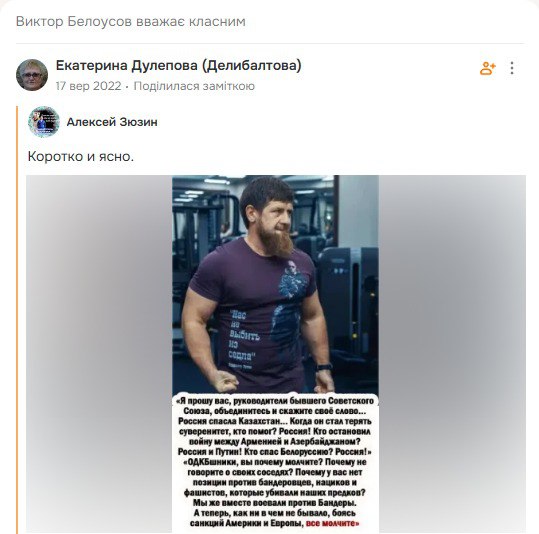This screenshot has width=539, height=534.
Task: Click the blurred grey area left of the photo
Action: pyautogui.click(x=99, y=354)
